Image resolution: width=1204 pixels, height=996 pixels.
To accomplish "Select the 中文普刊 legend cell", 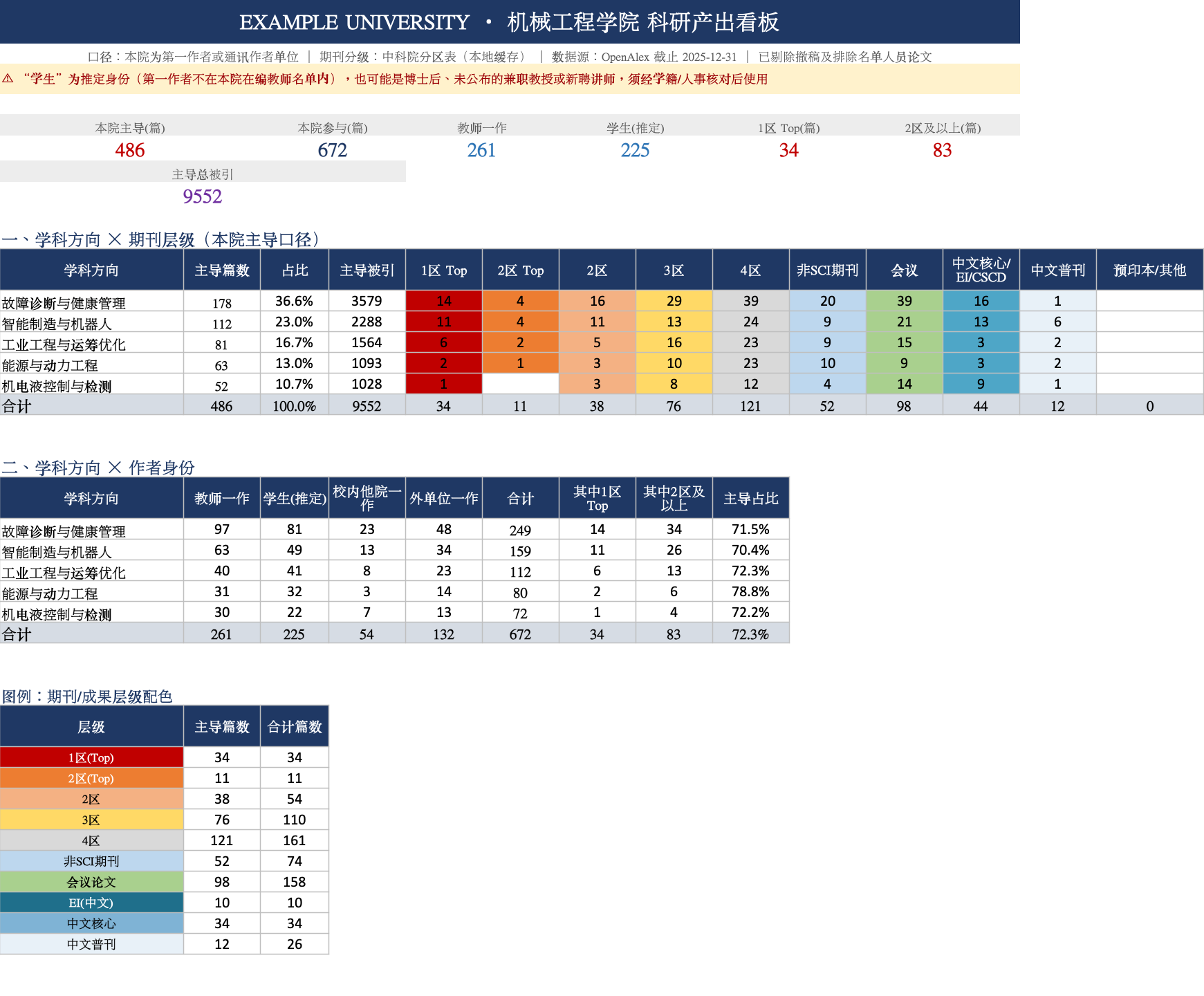I will click(x=91, y=944).
